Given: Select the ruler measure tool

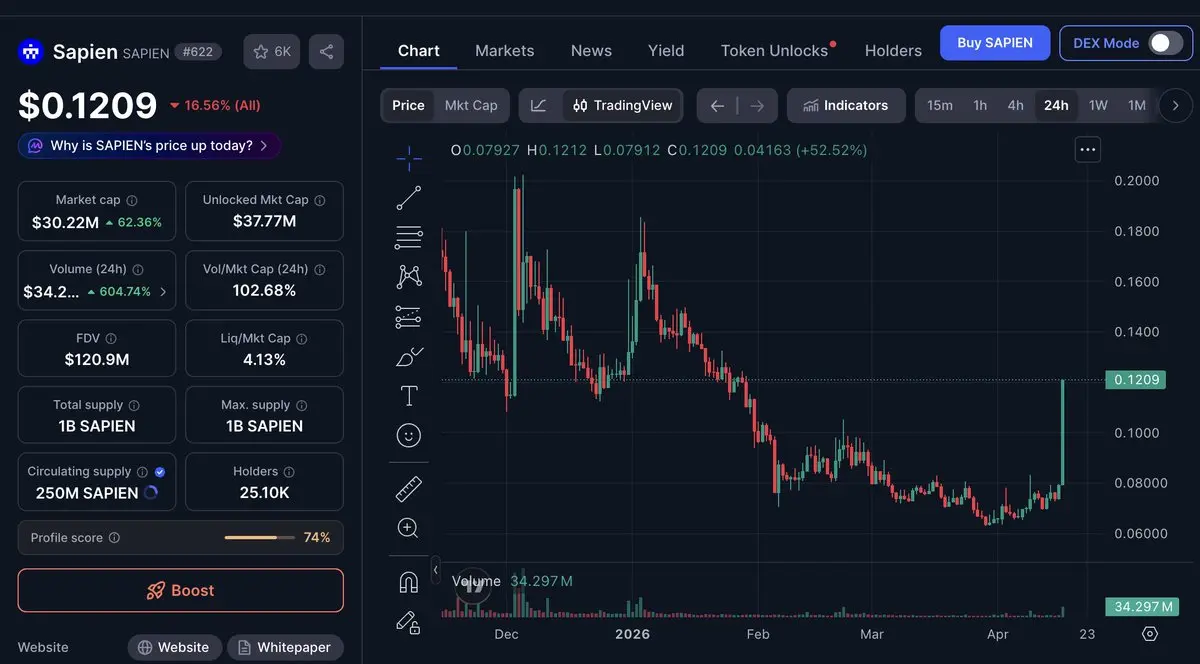Looking at the screenshot, I should [408, 489].
